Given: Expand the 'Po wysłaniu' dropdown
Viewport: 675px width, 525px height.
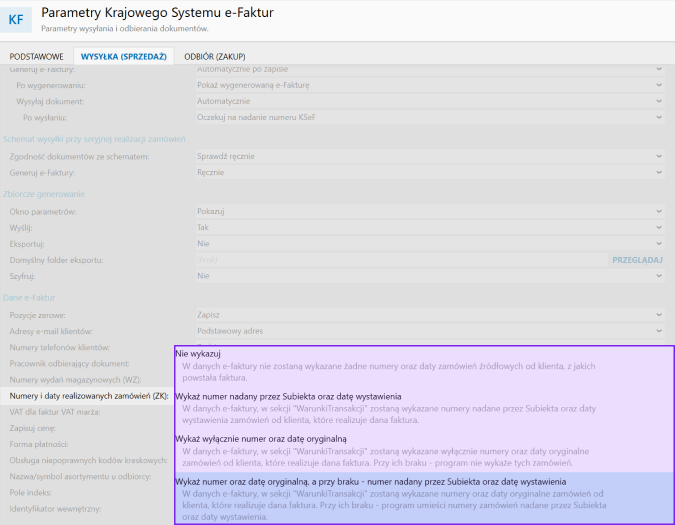Looking at the screenshot, I should click(430, 117).
